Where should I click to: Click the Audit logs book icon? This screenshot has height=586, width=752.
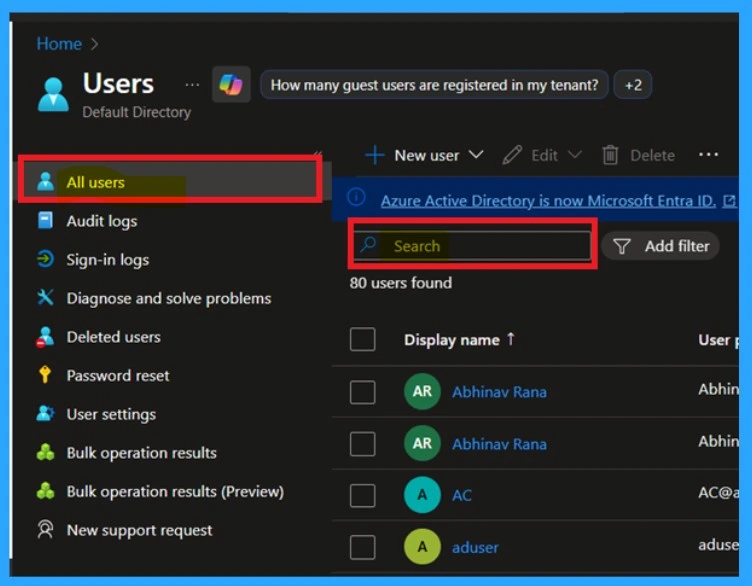coord(46,221)
